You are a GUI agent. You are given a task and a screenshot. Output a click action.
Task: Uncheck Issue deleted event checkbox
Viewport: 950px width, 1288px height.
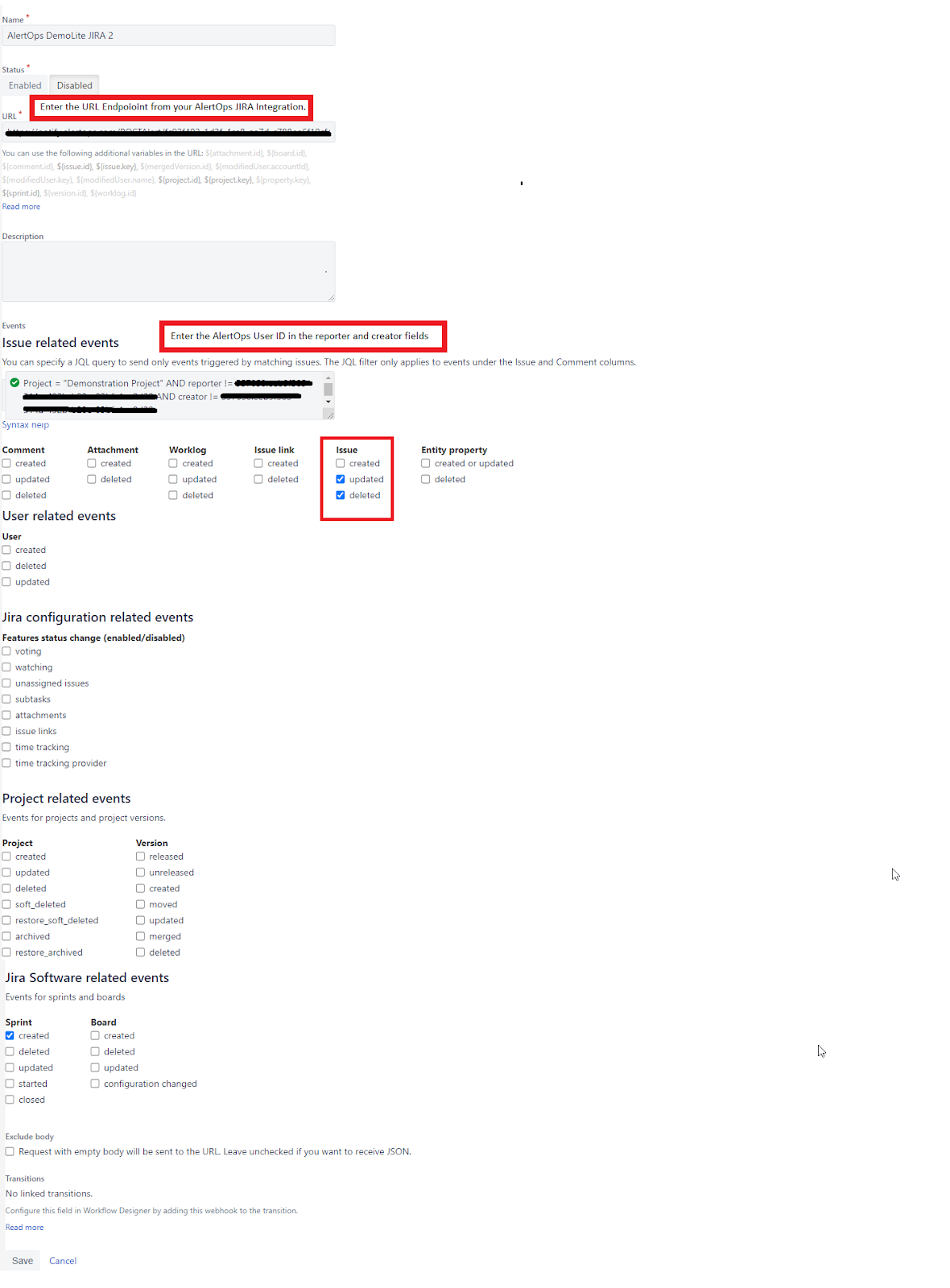point(341,496)
